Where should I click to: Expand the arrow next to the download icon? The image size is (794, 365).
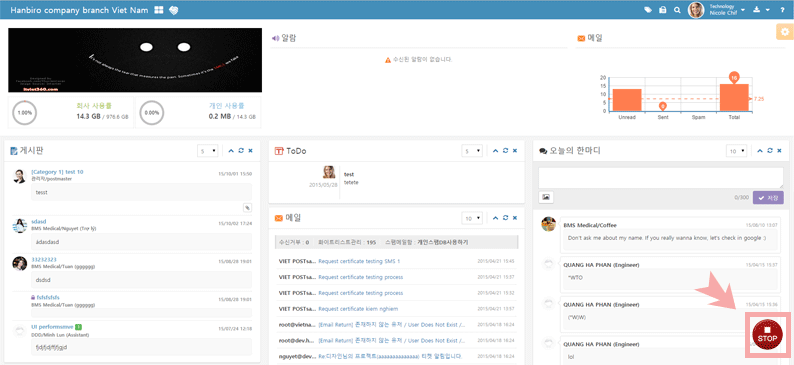[x=768, y=10]
